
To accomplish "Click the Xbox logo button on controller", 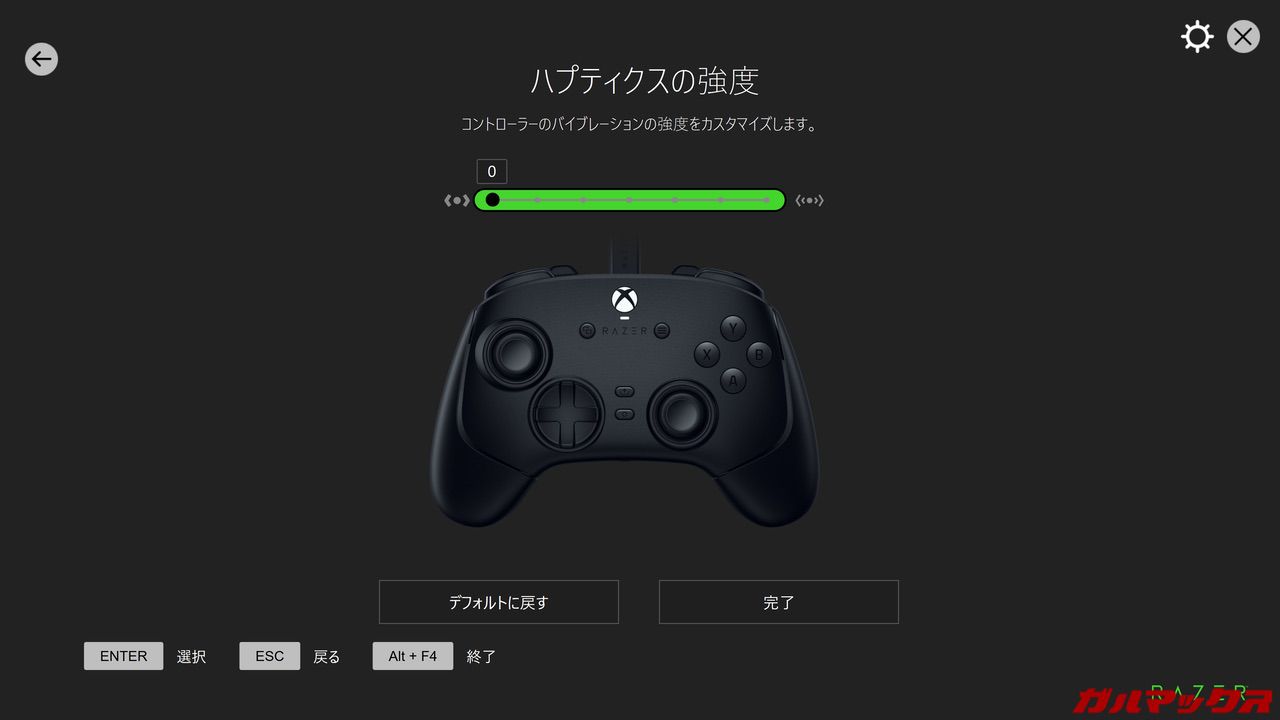I will click(x=625, y=300).
